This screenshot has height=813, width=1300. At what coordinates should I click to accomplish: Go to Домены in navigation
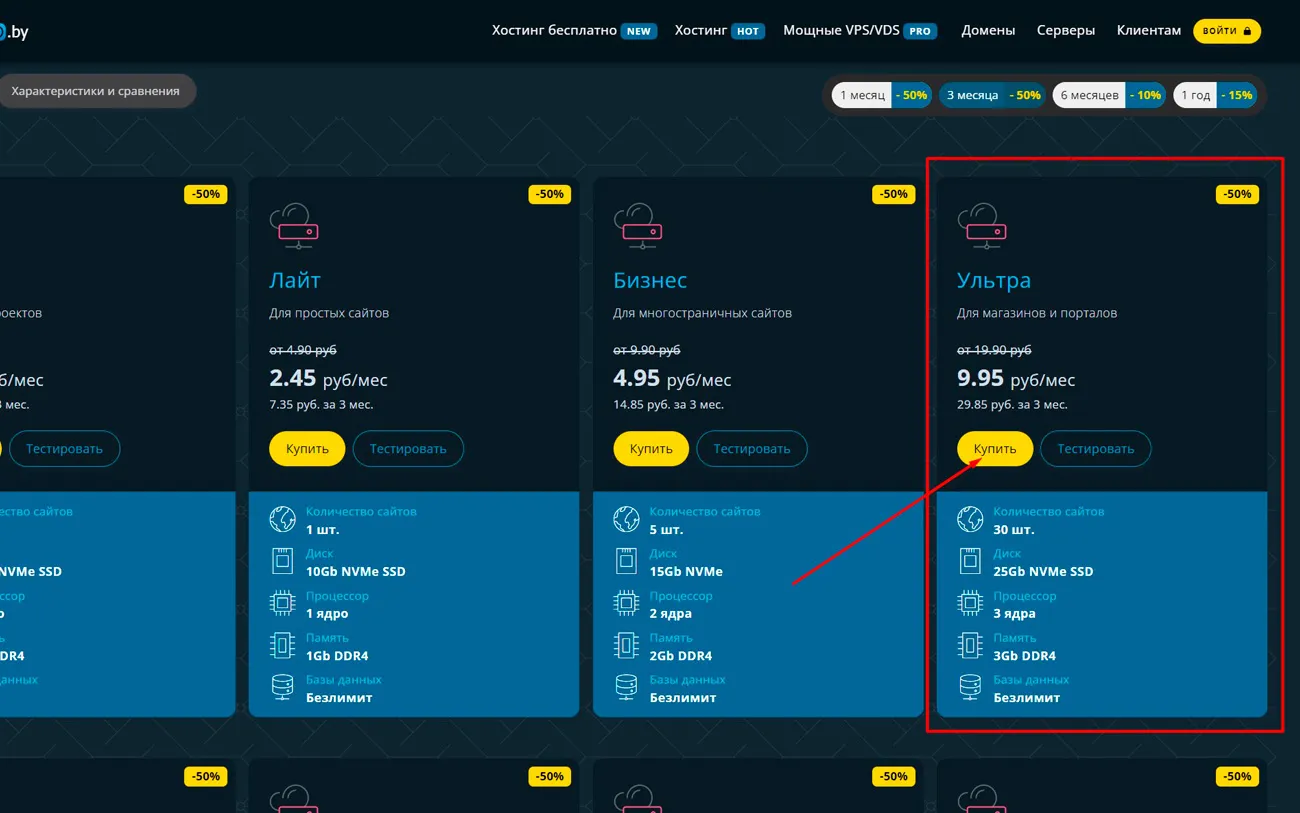(x=988, y=31)
